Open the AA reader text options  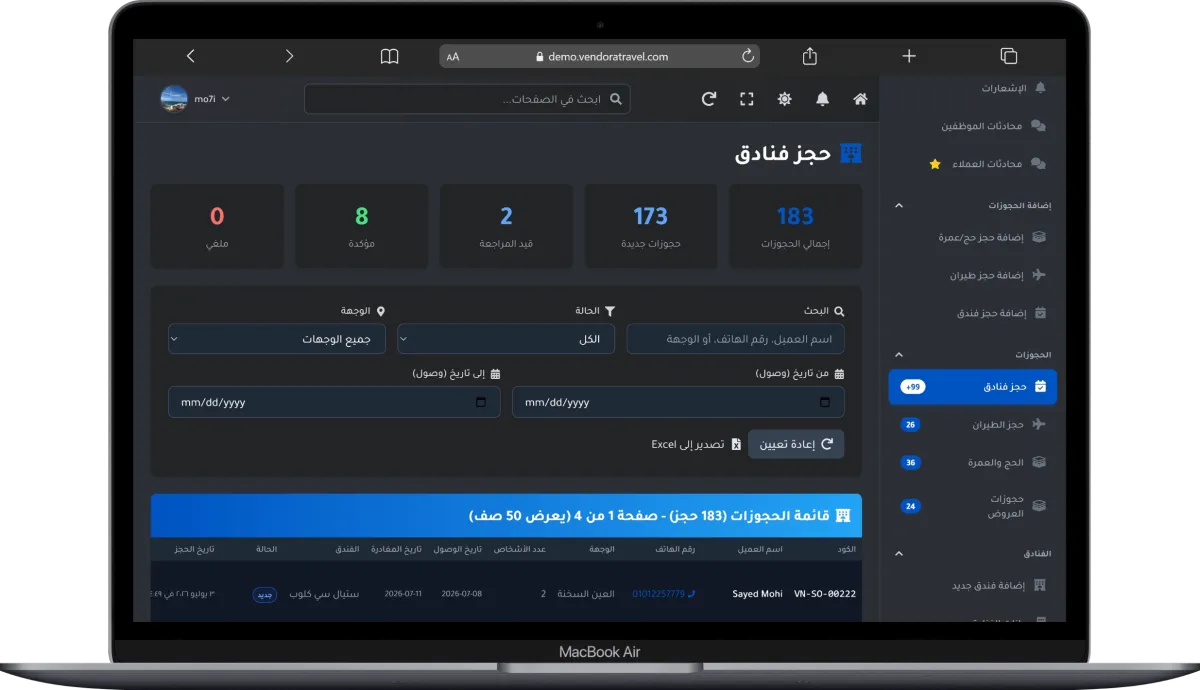[x=453, y=57]
